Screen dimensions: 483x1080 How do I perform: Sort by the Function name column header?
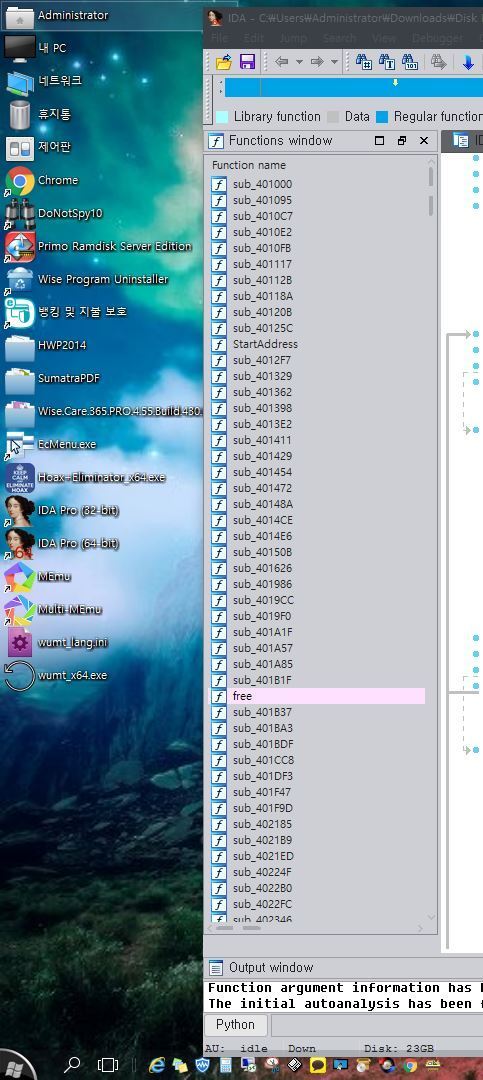(249, 165)
